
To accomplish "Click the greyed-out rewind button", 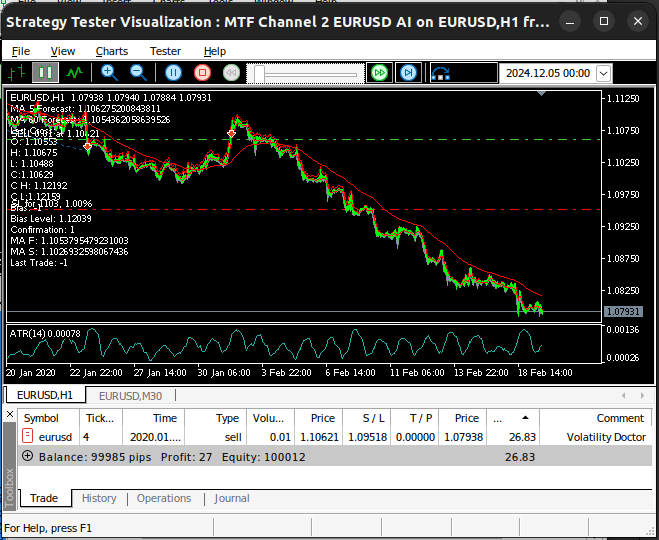I will click(x=231, y=73).
